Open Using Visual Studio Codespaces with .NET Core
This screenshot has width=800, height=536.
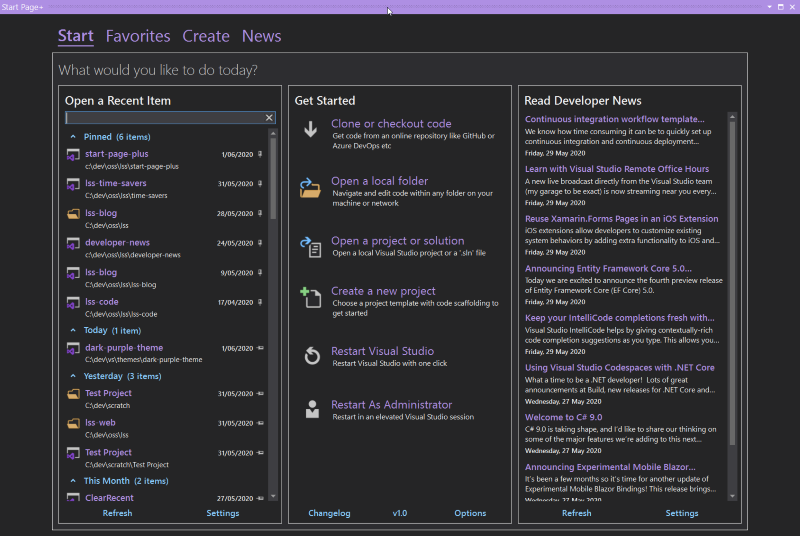click(619, 368)
